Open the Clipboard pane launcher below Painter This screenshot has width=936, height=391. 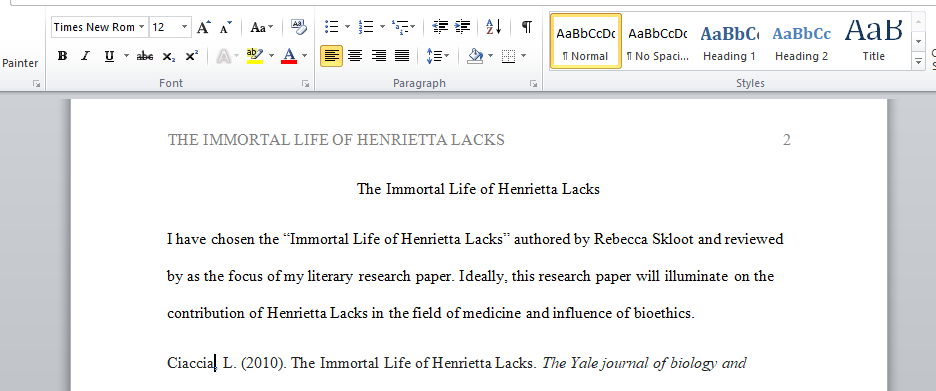37,84
